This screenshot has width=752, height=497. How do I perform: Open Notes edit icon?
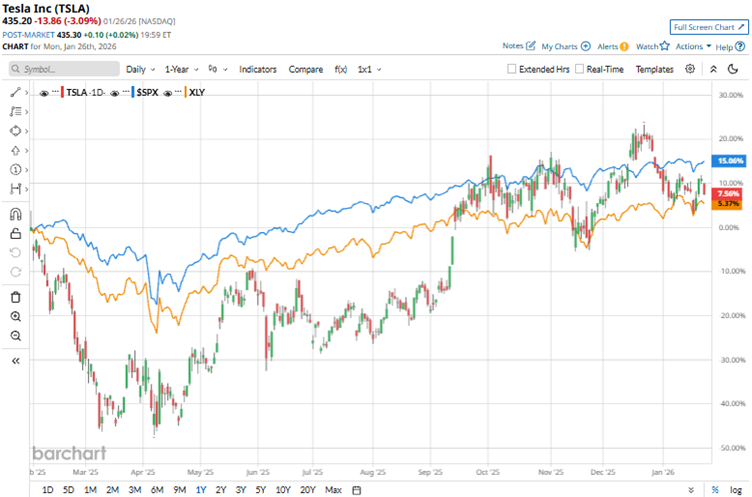tap(530, 46)
